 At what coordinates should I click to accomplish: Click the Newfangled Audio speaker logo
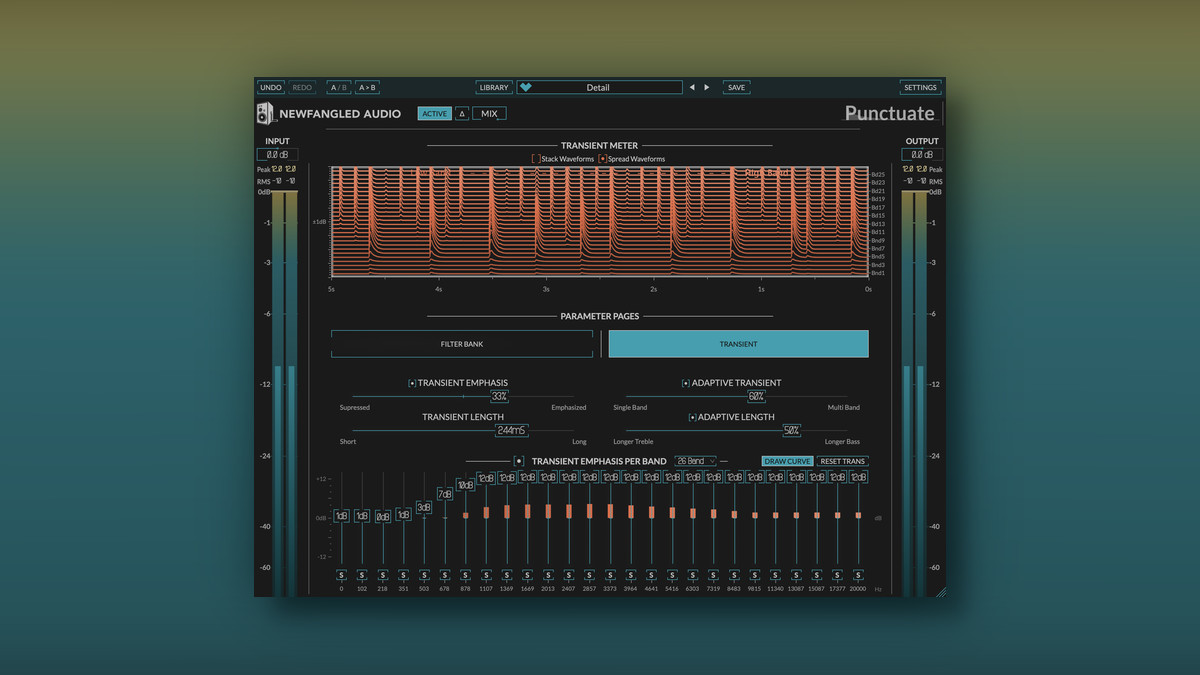(x=266, y=113)
